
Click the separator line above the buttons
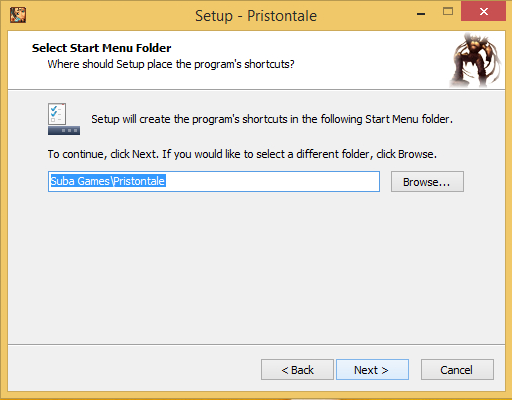click(x=256, y=344)
